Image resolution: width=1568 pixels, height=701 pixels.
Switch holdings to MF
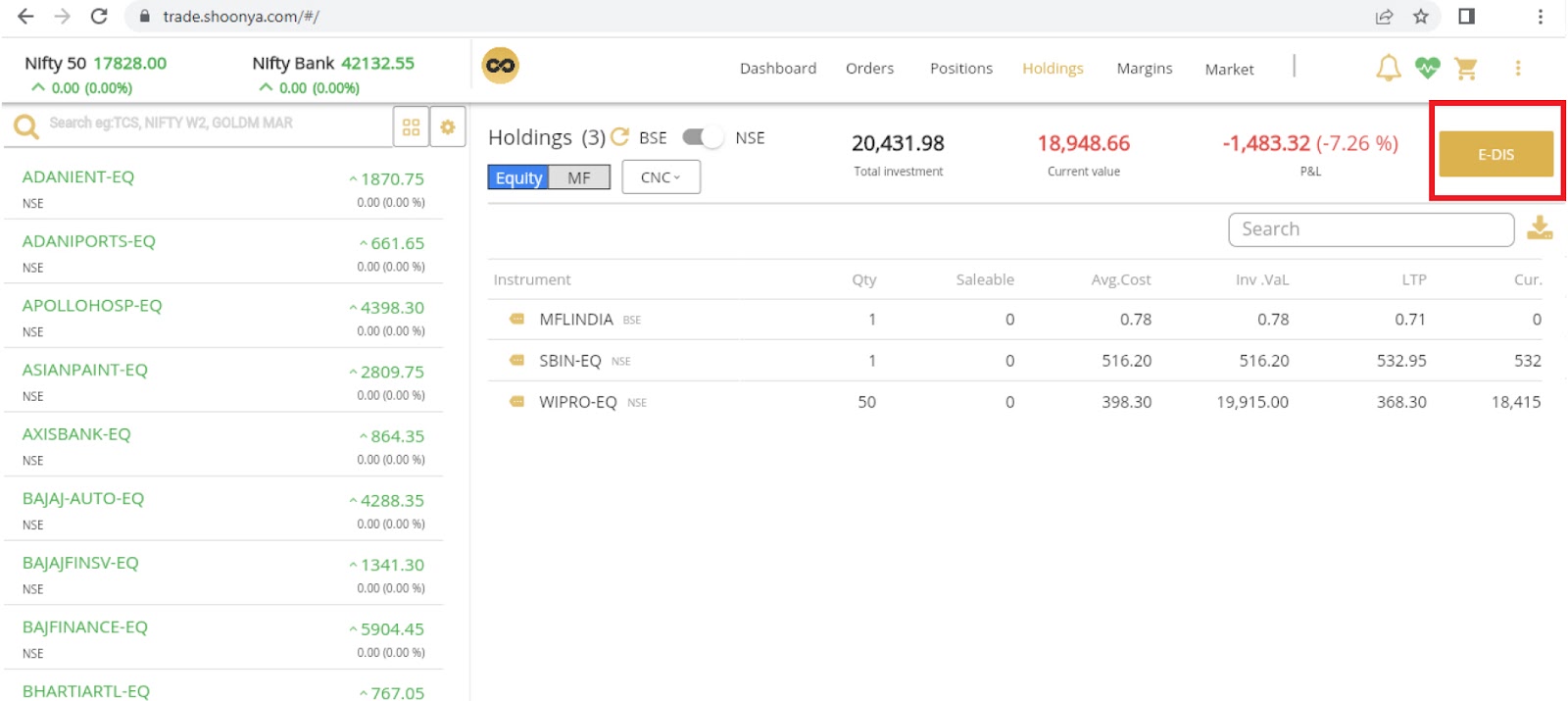click(x=579, y=177)
